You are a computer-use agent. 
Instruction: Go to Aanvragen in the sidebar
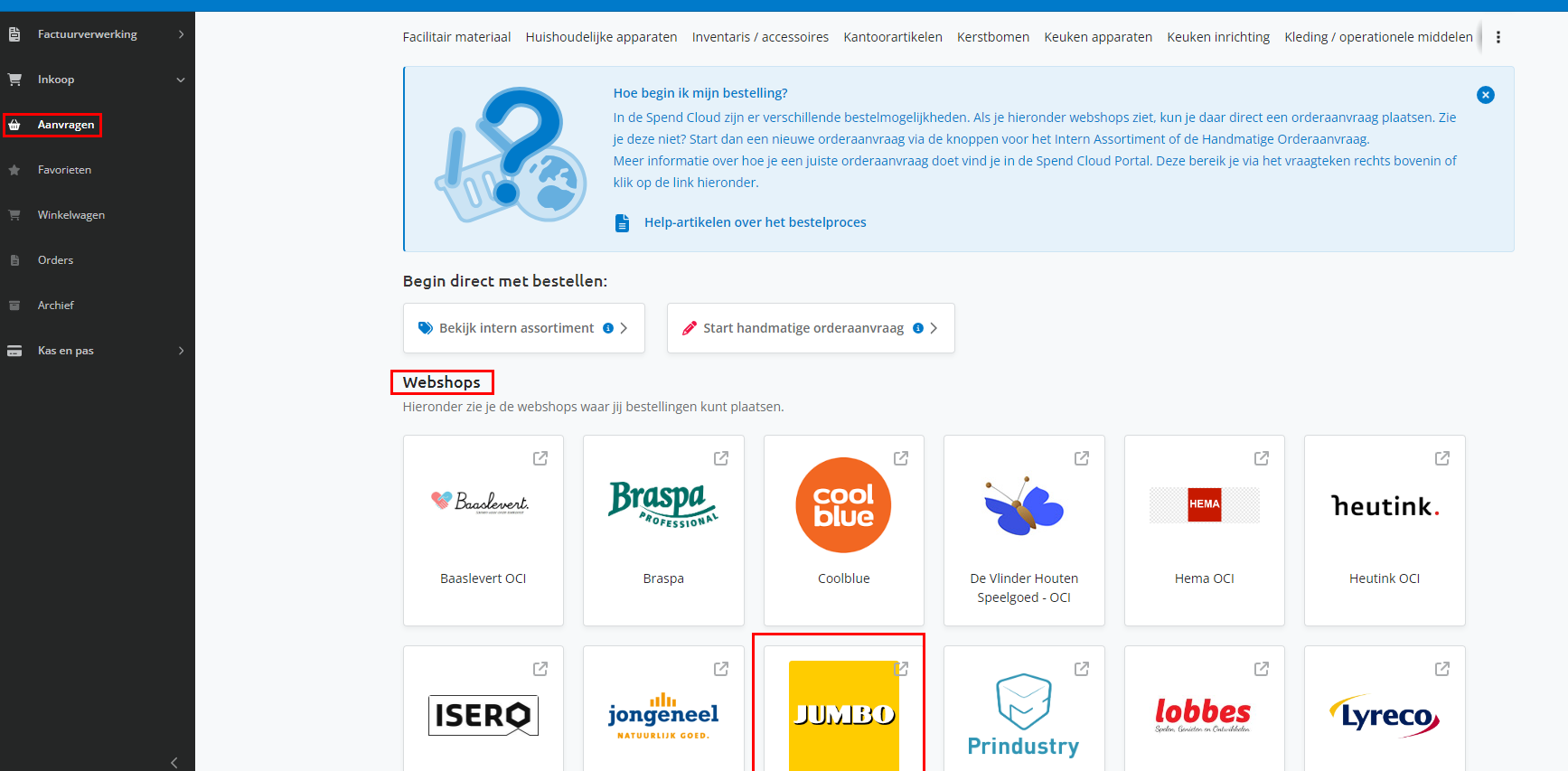pyautogui.click(x=66, y=125)
